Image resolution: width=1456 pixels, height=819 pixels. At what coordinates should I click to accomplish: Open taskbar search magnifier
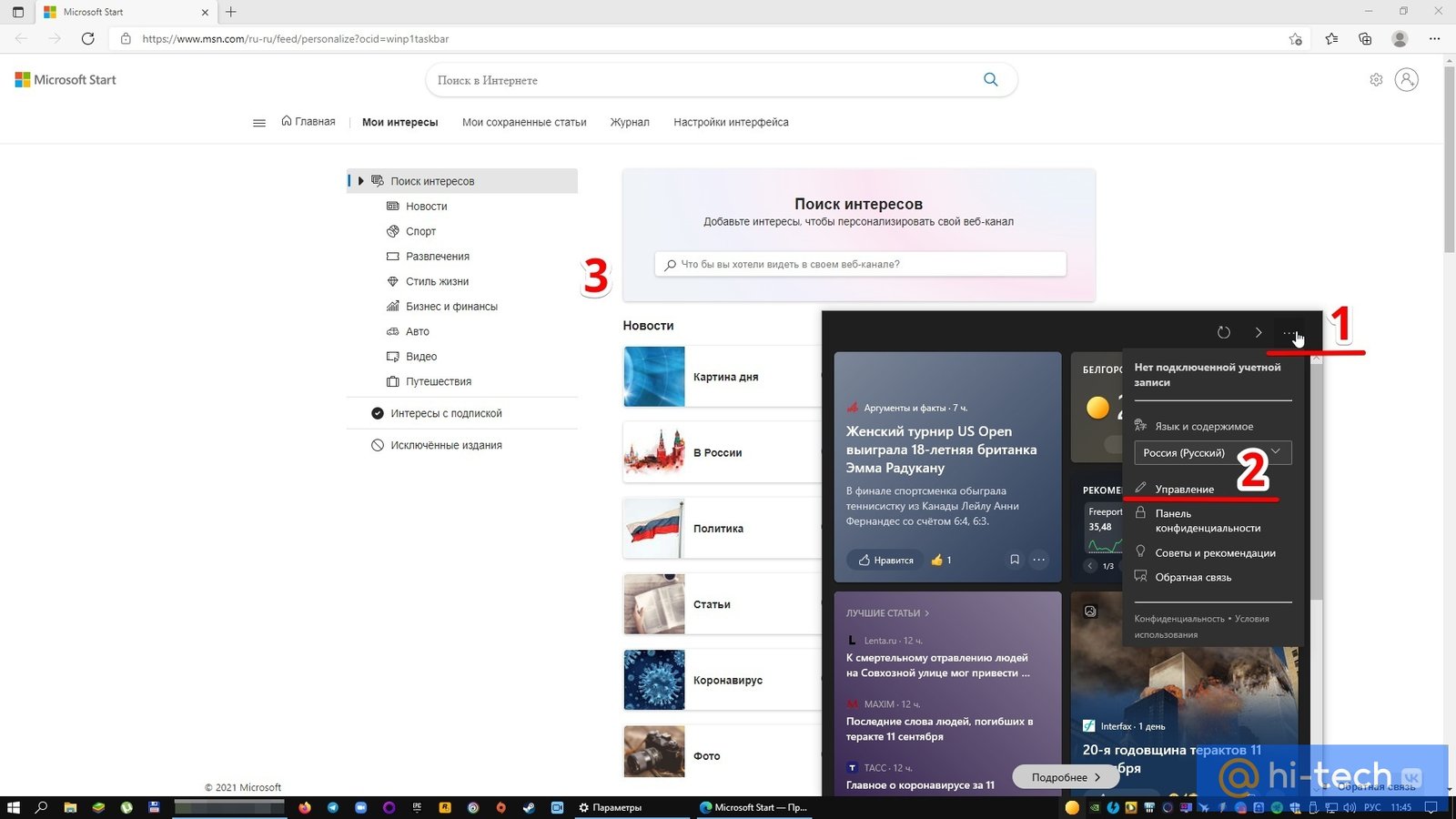point(41,807)
